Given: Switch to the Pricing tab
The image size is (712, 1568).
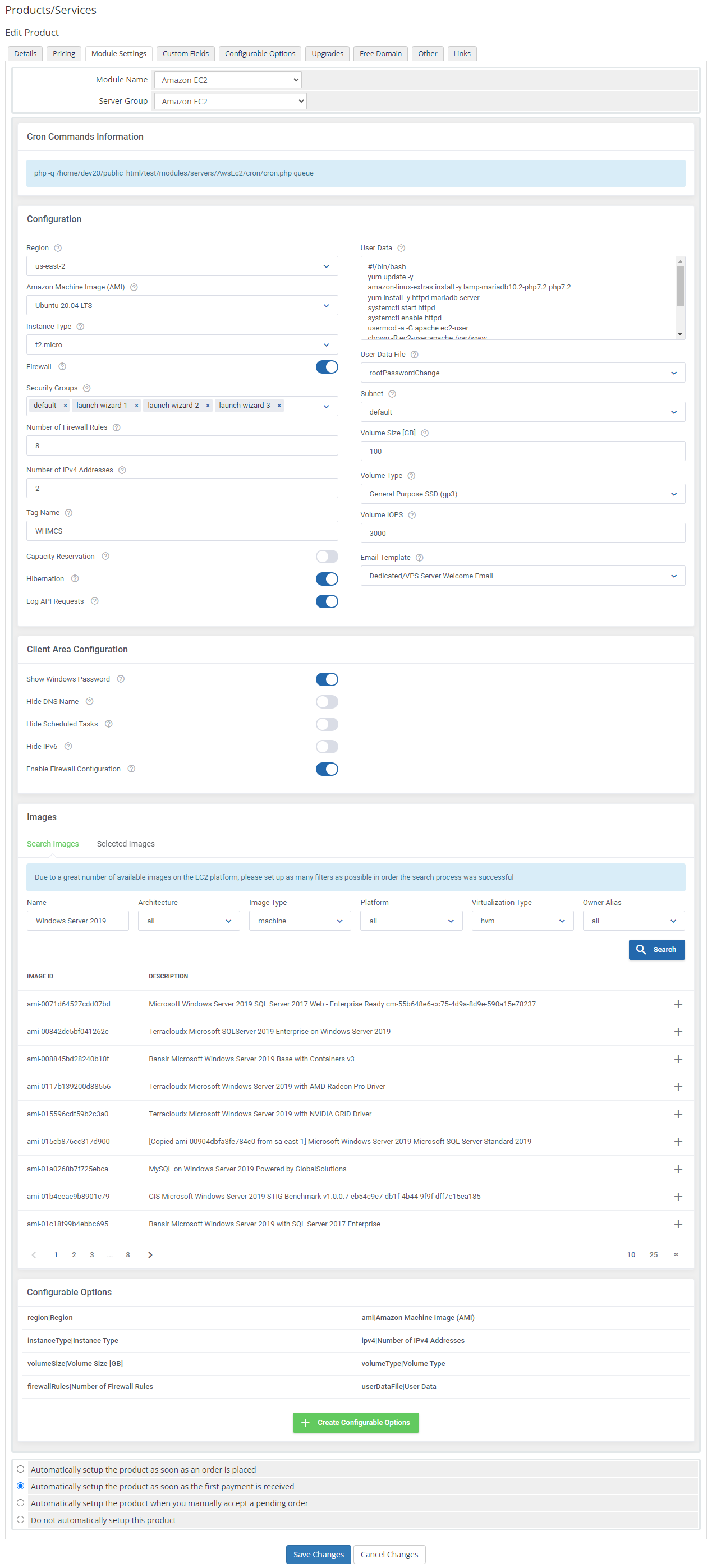Looking at the screenshot, I should click(64, 53).
